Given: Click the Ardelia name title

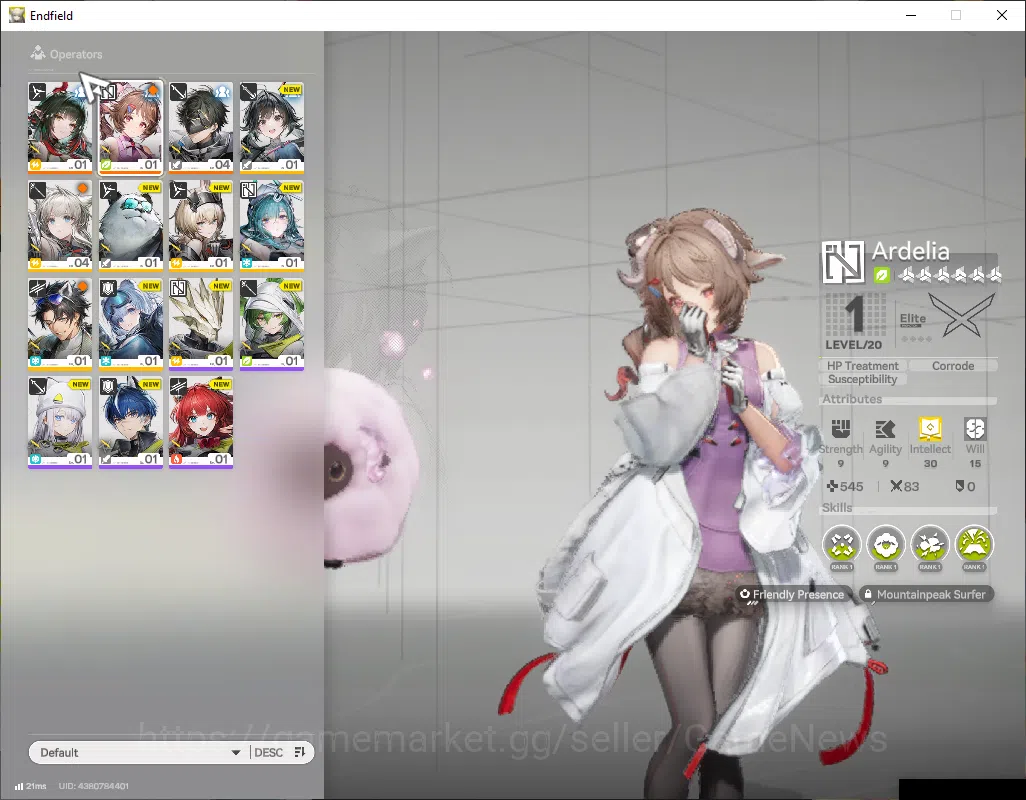Looking at the screenshot, I should (910, 251).
